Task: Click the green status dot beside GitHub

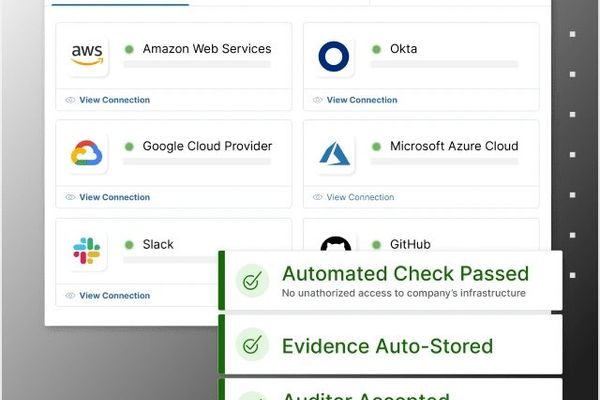Action: 377,245
